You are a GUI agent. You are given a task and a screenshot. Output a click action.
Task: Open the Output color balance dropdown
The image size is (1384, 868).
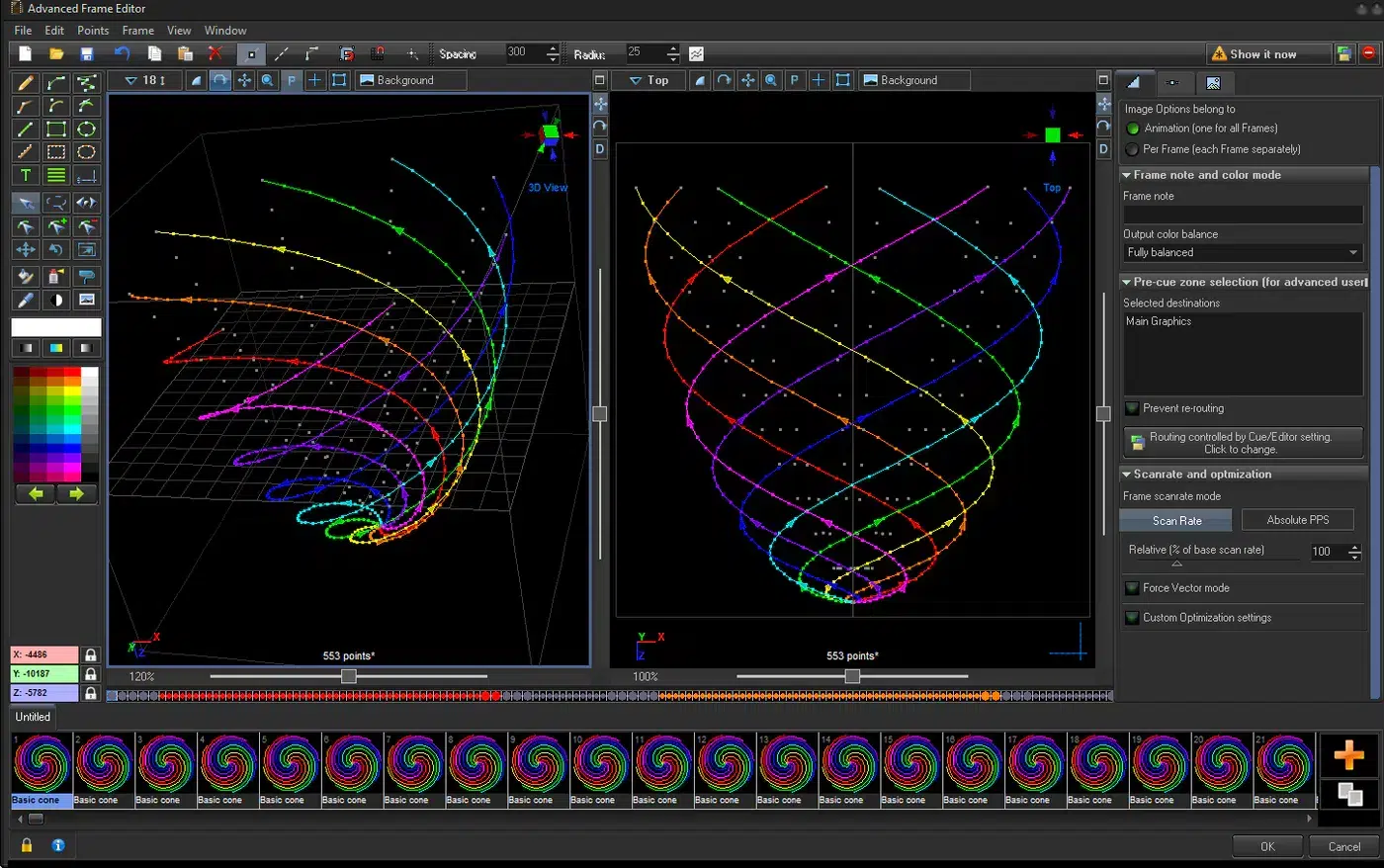point(1243,253)
